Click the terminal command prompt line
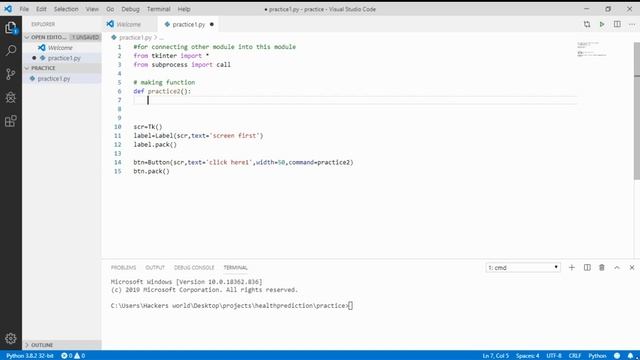This screenshot has width=640, height=360. pos(231,306)
